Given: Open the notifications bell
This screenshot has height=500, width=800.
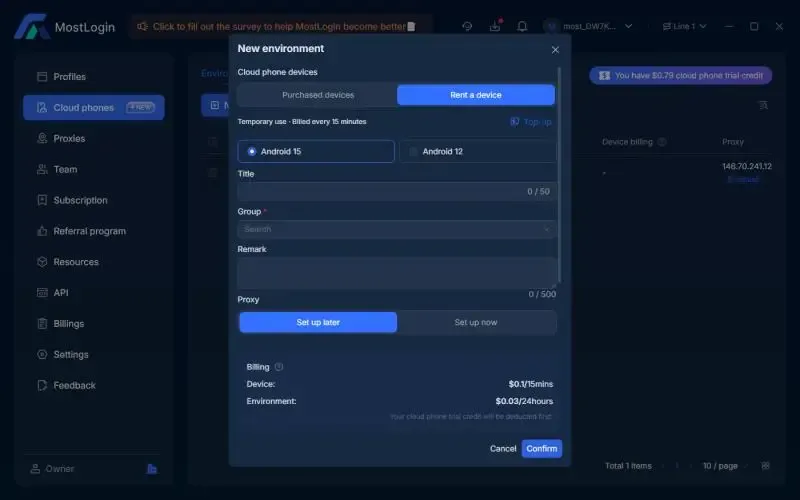Looking at the screenshot, I should (x=522, y=26).
